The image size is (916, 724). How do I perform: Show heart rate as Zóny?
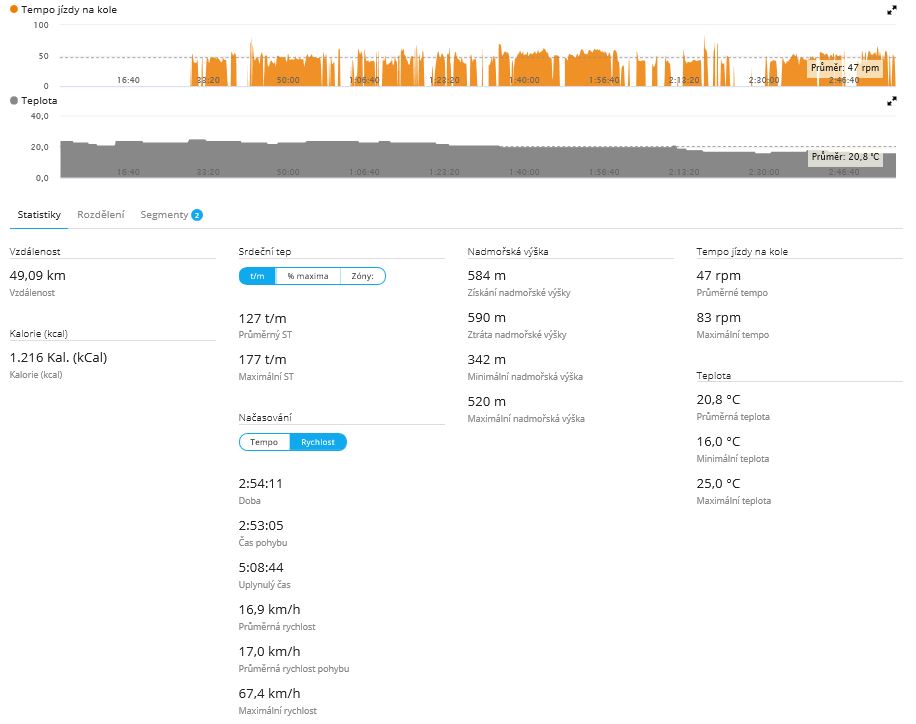362,276
